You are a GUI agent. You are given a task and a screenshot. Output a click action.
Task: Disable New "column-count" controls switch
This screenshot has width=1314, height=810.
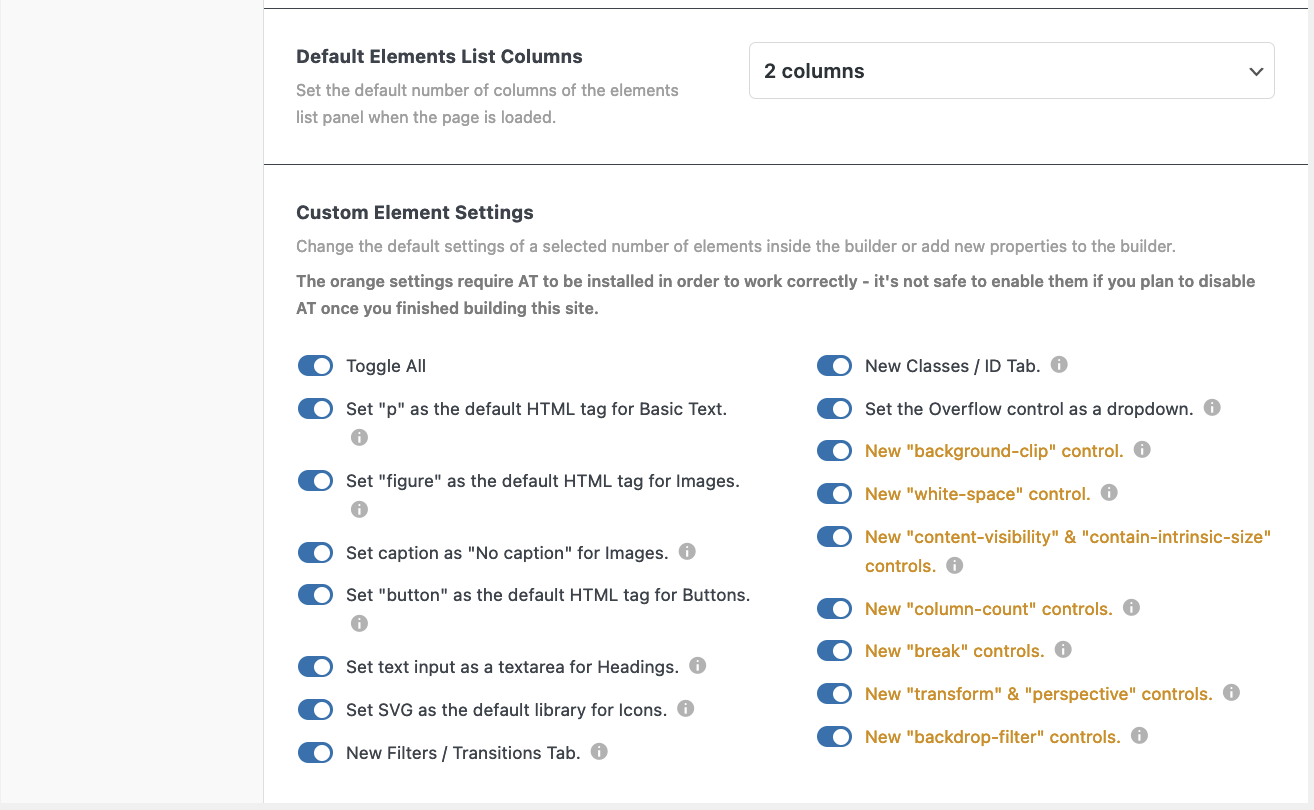(834, 609)
